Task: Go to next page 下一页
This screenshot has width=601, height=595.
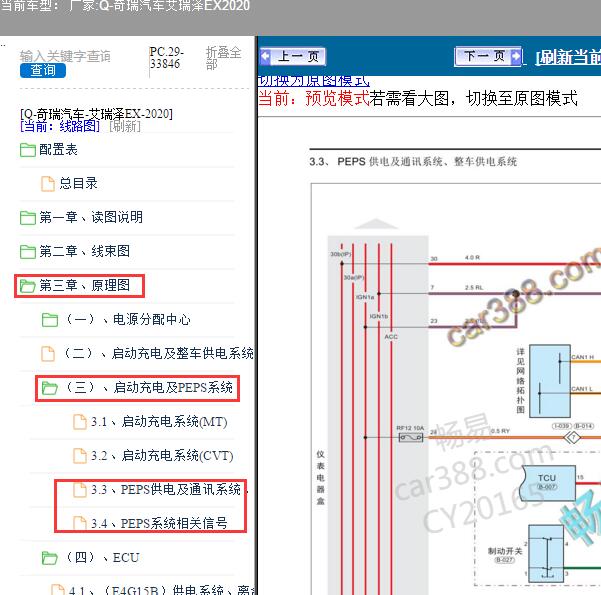Action: [488, 57]
